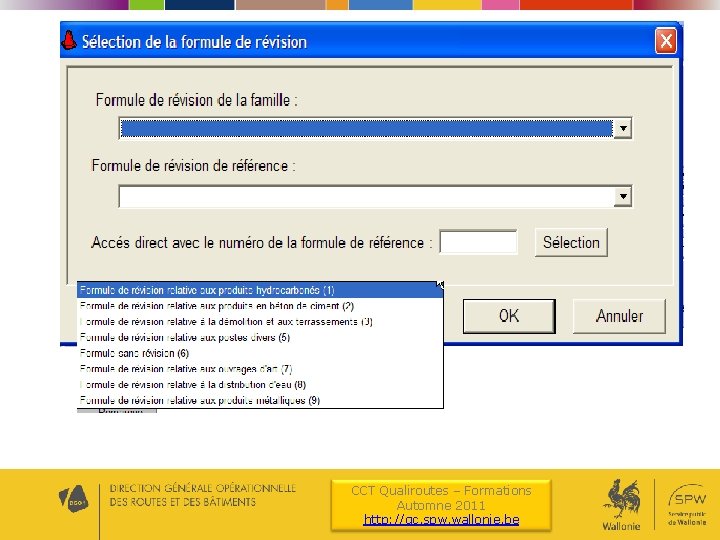Viewport: 720px width, 540px height.
Task: Choose 'produits hydrocarbonés (1)' in the list
Action: tap(260, 290)
